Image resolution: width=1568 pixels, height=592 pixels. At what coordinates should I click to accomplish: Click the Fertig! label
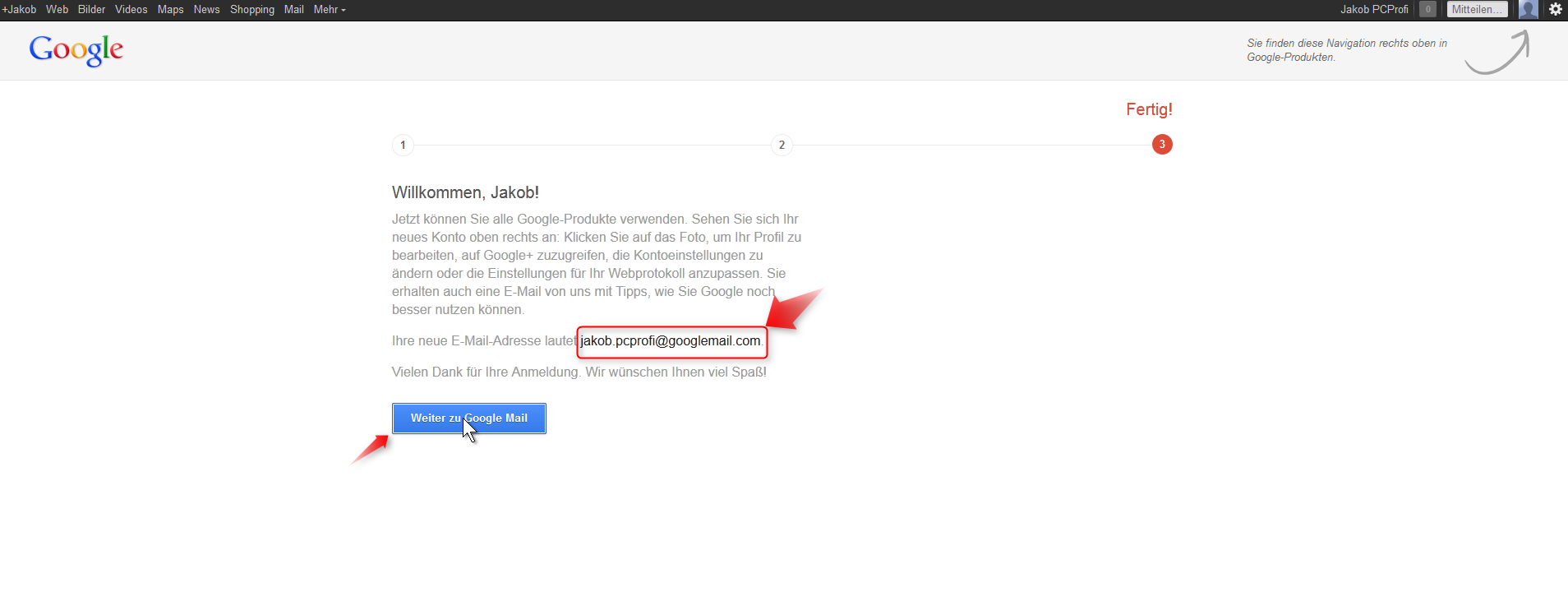(x=1149, y=109)
